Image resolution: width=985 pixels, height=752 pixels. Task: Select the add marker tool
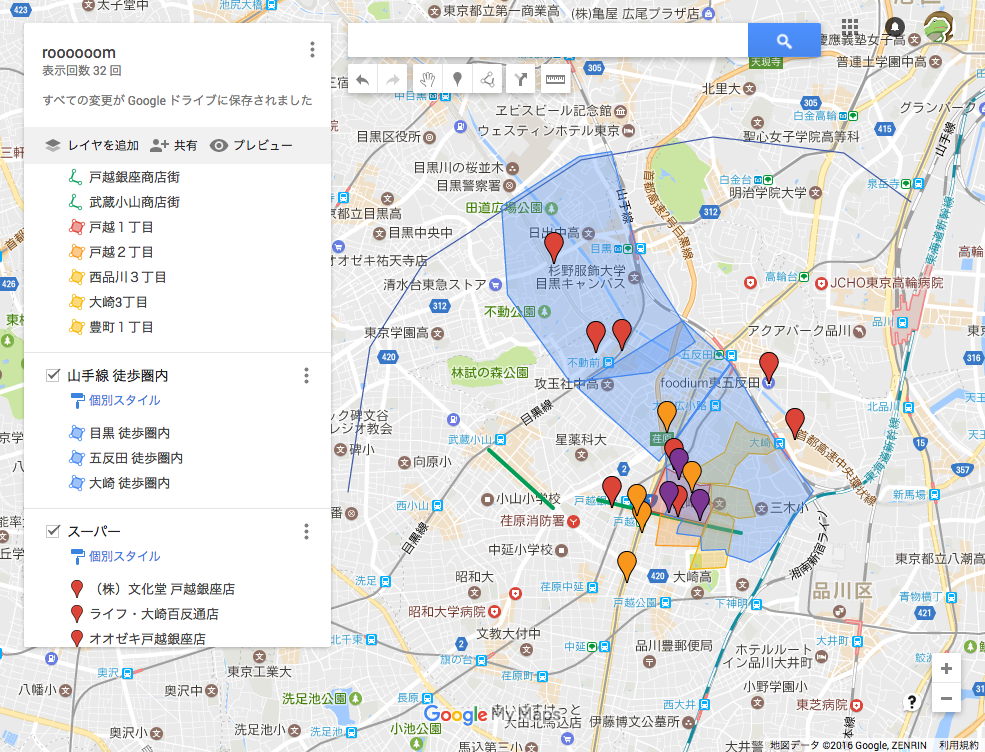coord(457,79)
